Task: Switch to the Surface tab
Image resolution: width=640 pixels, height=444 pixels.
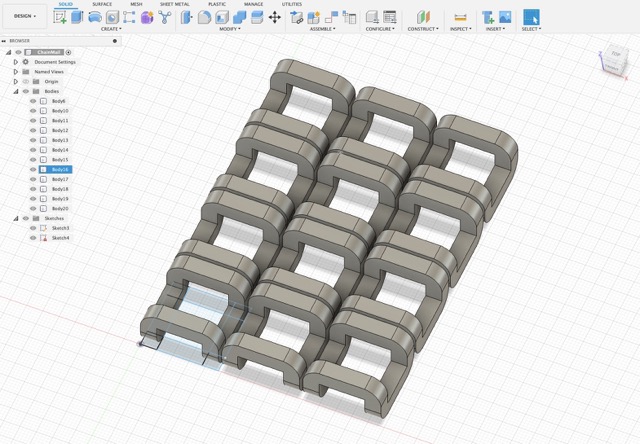Action: [x=102, y=4]
